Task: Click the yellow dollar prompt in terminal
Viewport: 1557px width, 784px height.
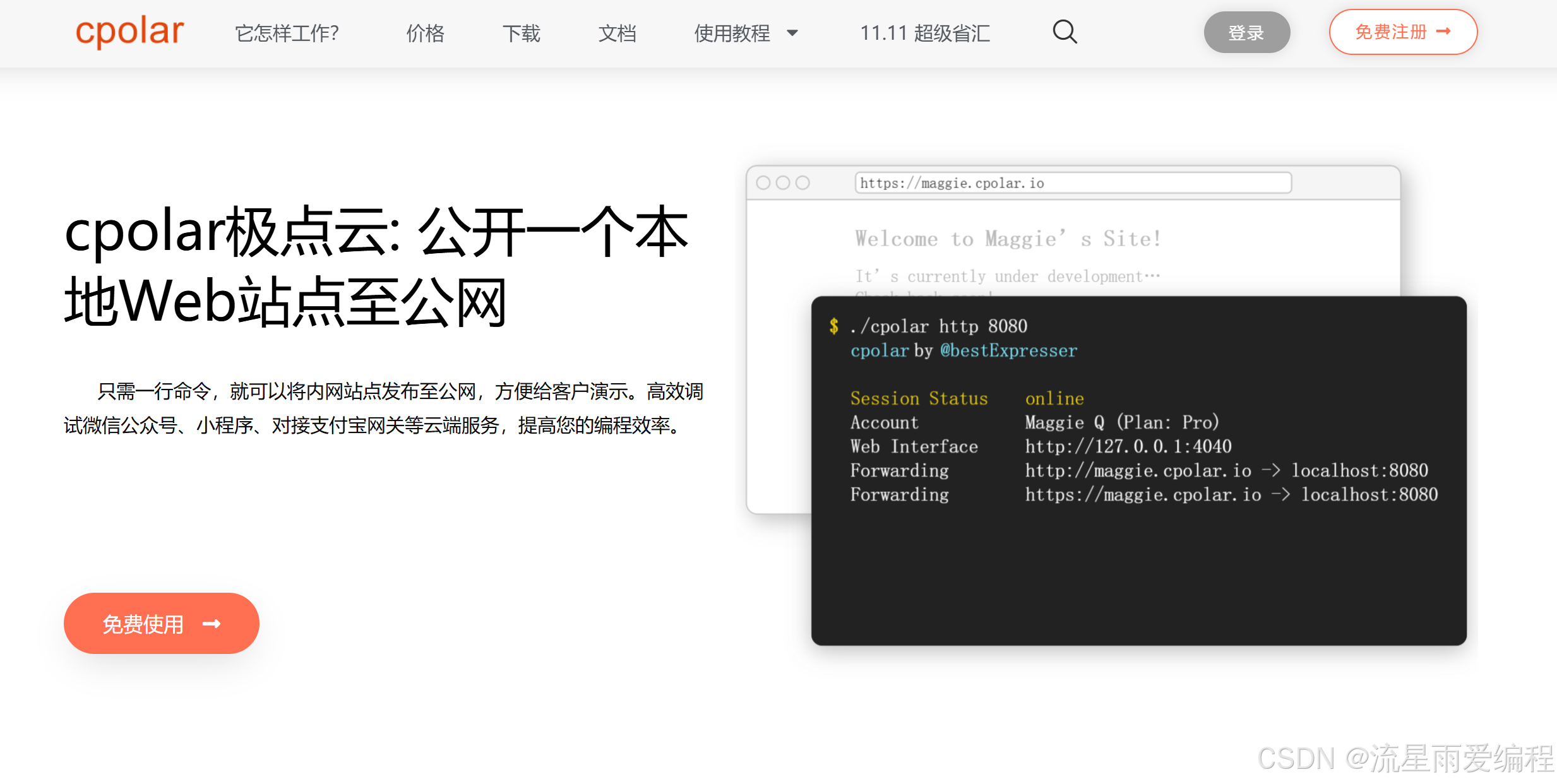Action: pos(834,326)
